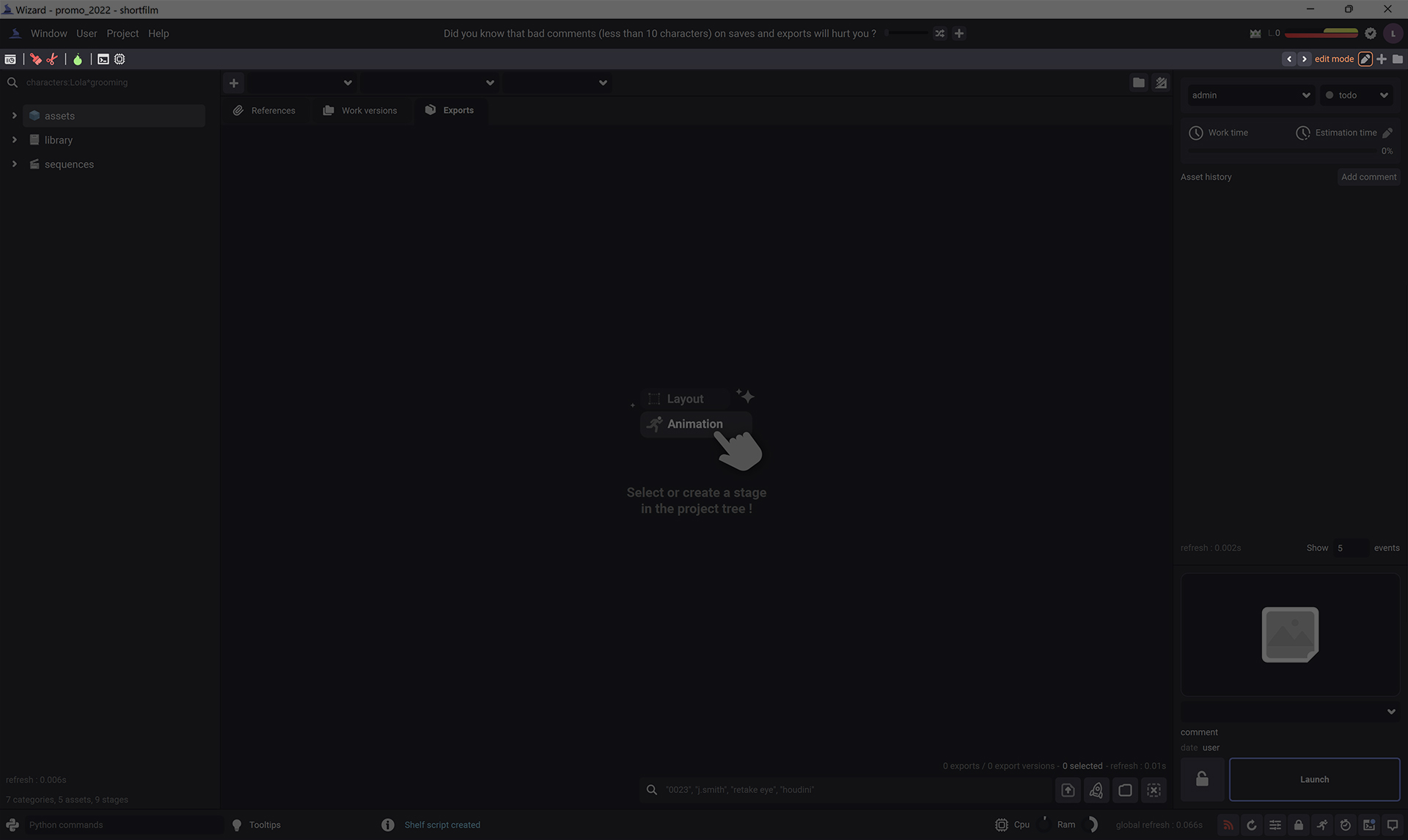Click the Add comment button
The image size is (1408, 840).
1368,177
